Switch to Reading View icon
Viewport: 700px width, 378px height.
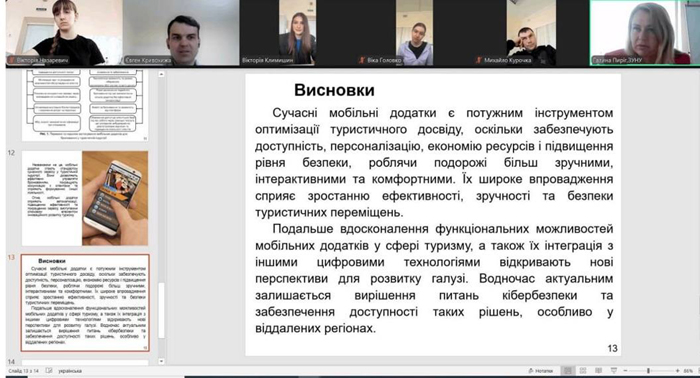click(x=598, y=370)
